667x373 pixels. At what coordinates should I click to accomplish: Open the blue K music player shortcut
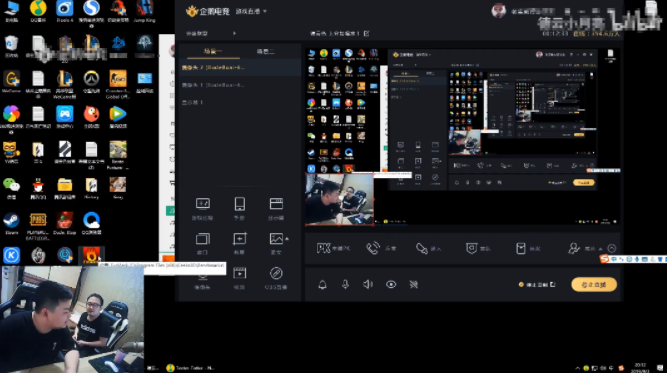pos(11,255)
